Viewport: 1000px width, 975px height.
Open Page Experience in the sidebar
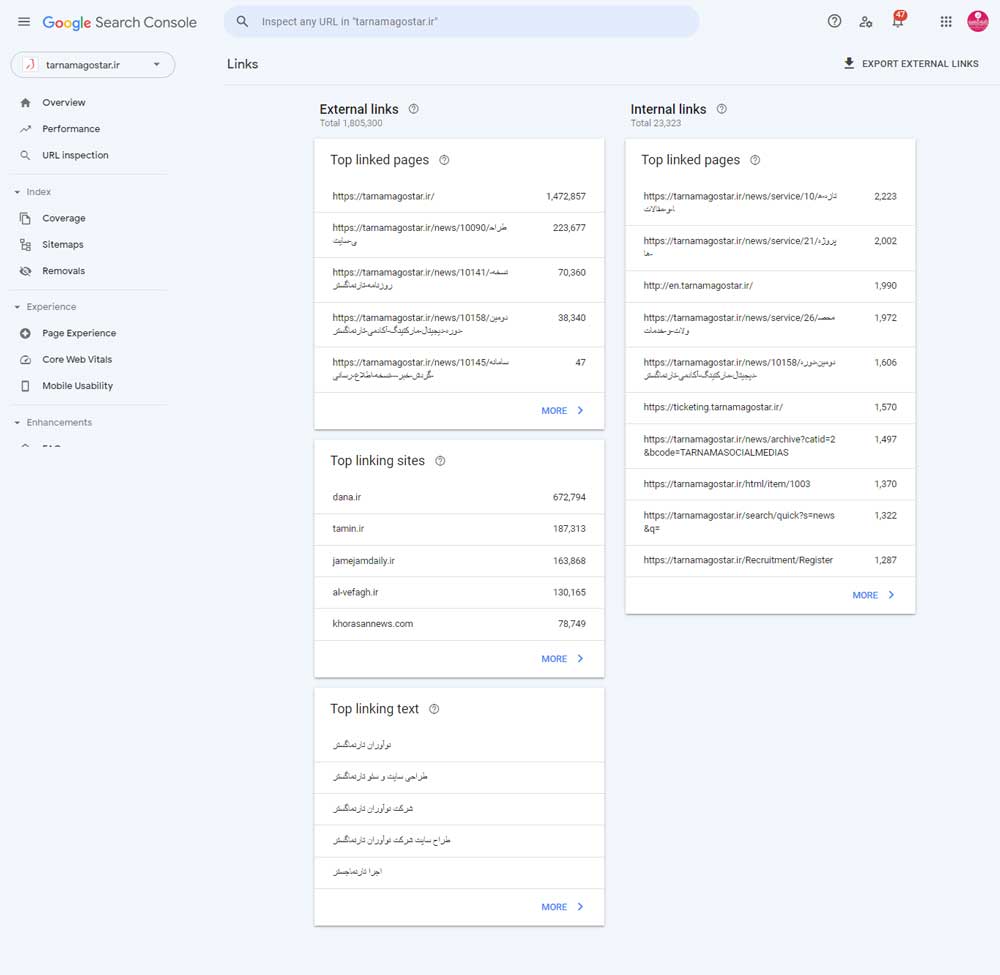coord(79,334)
